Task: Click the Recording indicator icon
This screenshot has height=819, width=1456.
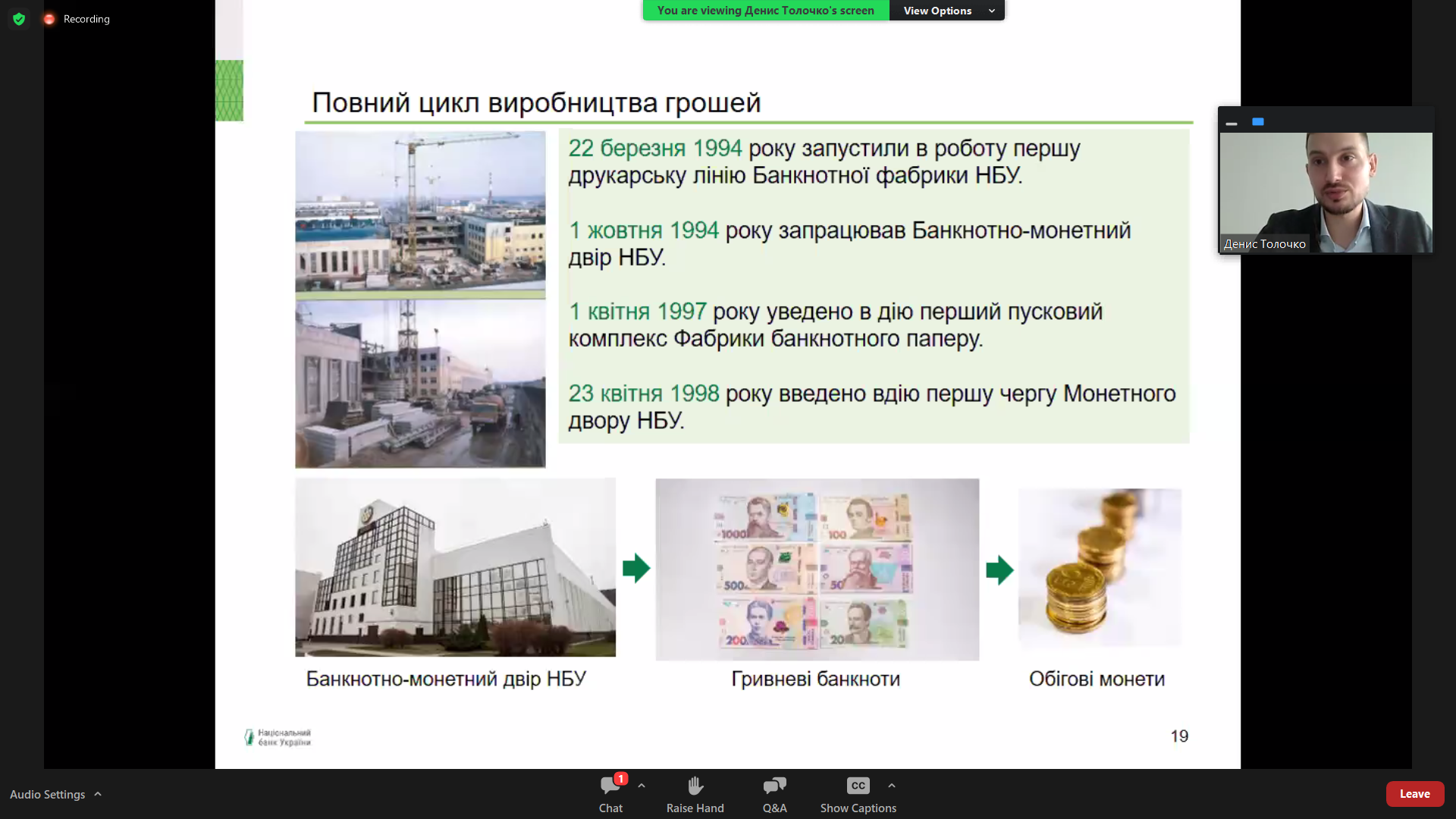Action: pyautogui.click(x=49, y=19)
